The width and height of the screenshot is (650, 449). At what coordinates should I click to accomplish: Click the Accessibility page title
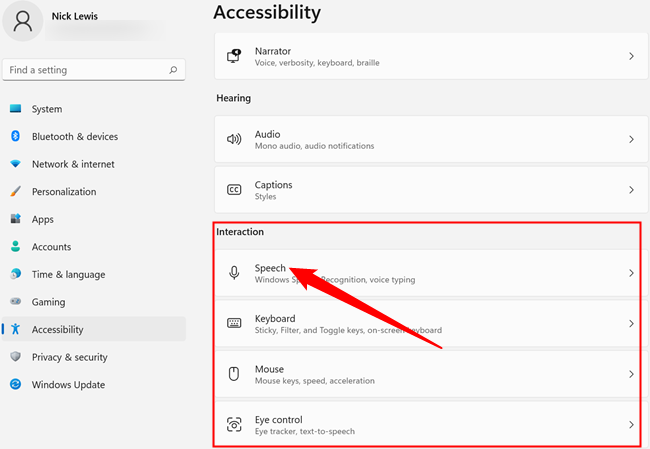(x=267, y=12)
